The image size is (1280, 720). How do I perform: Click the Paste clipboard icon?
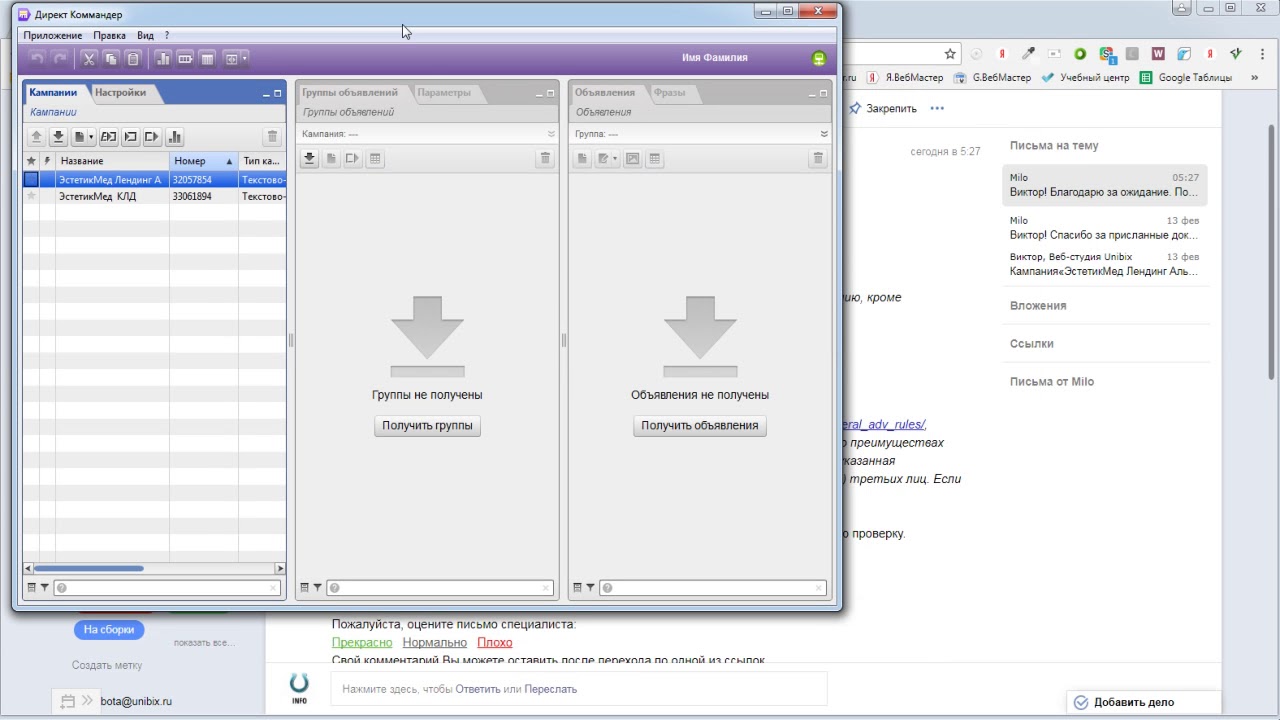133,59
